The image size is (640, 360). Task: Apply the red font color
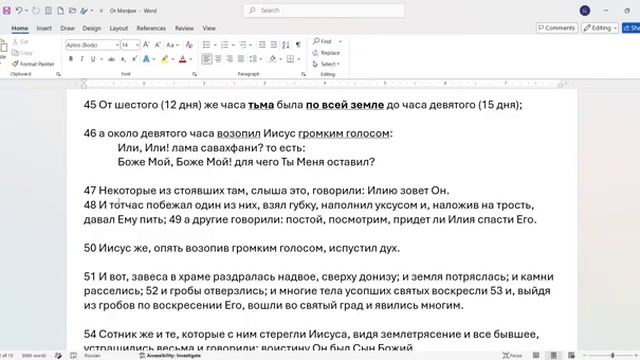point(182,59)
